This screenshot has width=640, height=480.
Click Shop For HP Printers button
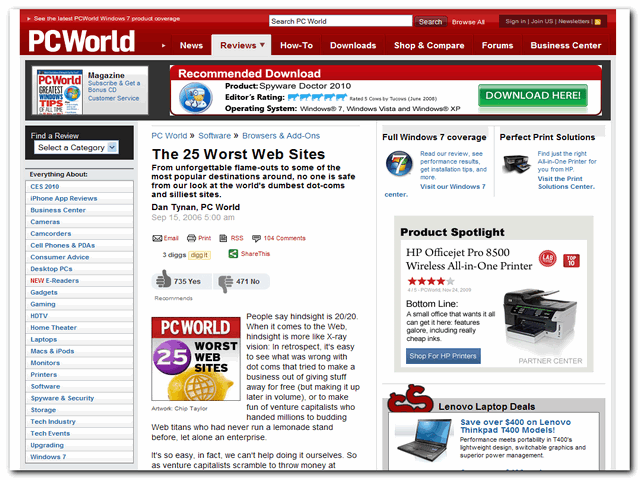pos(443,356)
